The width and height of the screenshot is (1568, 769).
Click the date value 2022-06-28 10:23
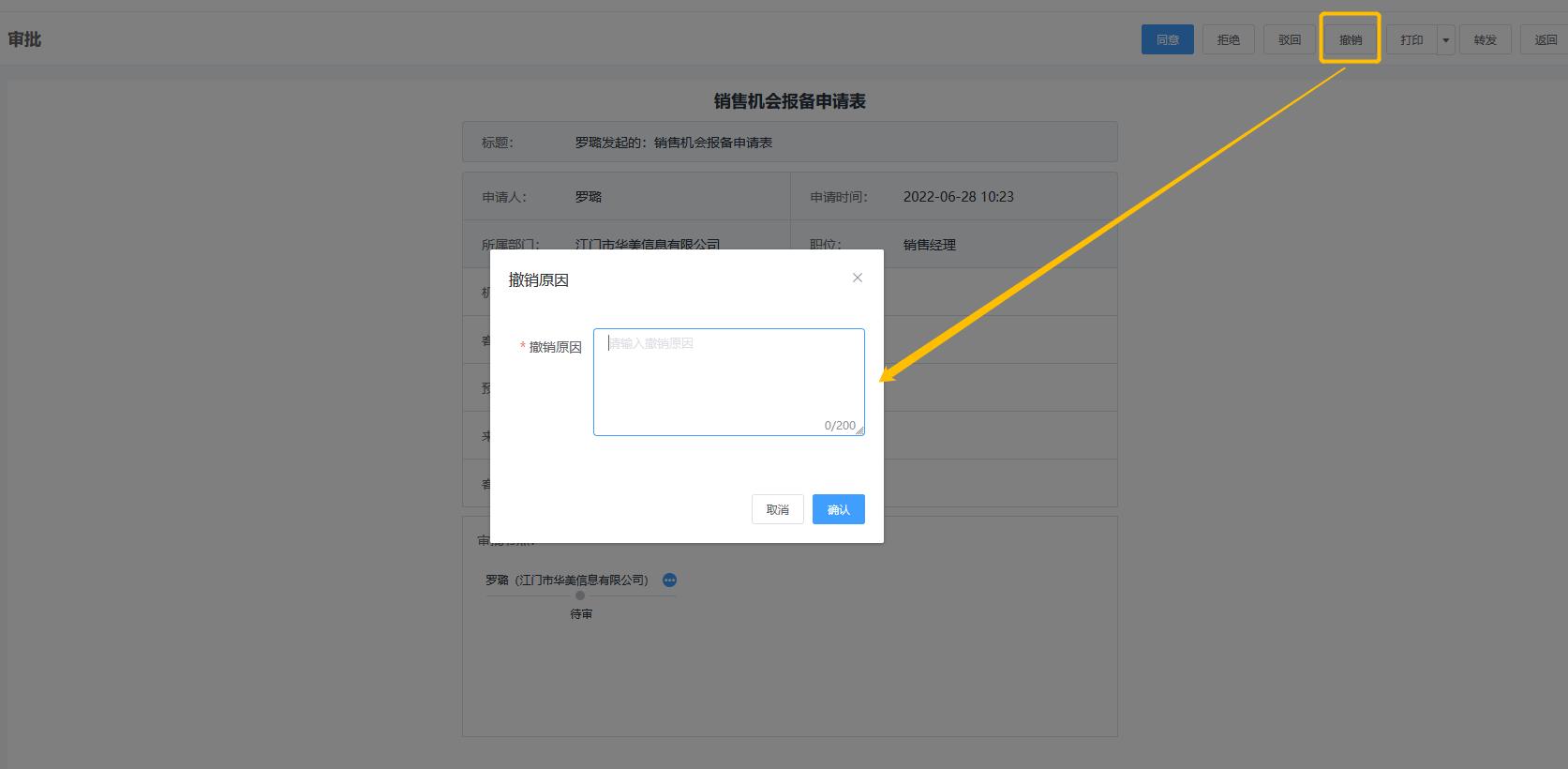[958, 197]
